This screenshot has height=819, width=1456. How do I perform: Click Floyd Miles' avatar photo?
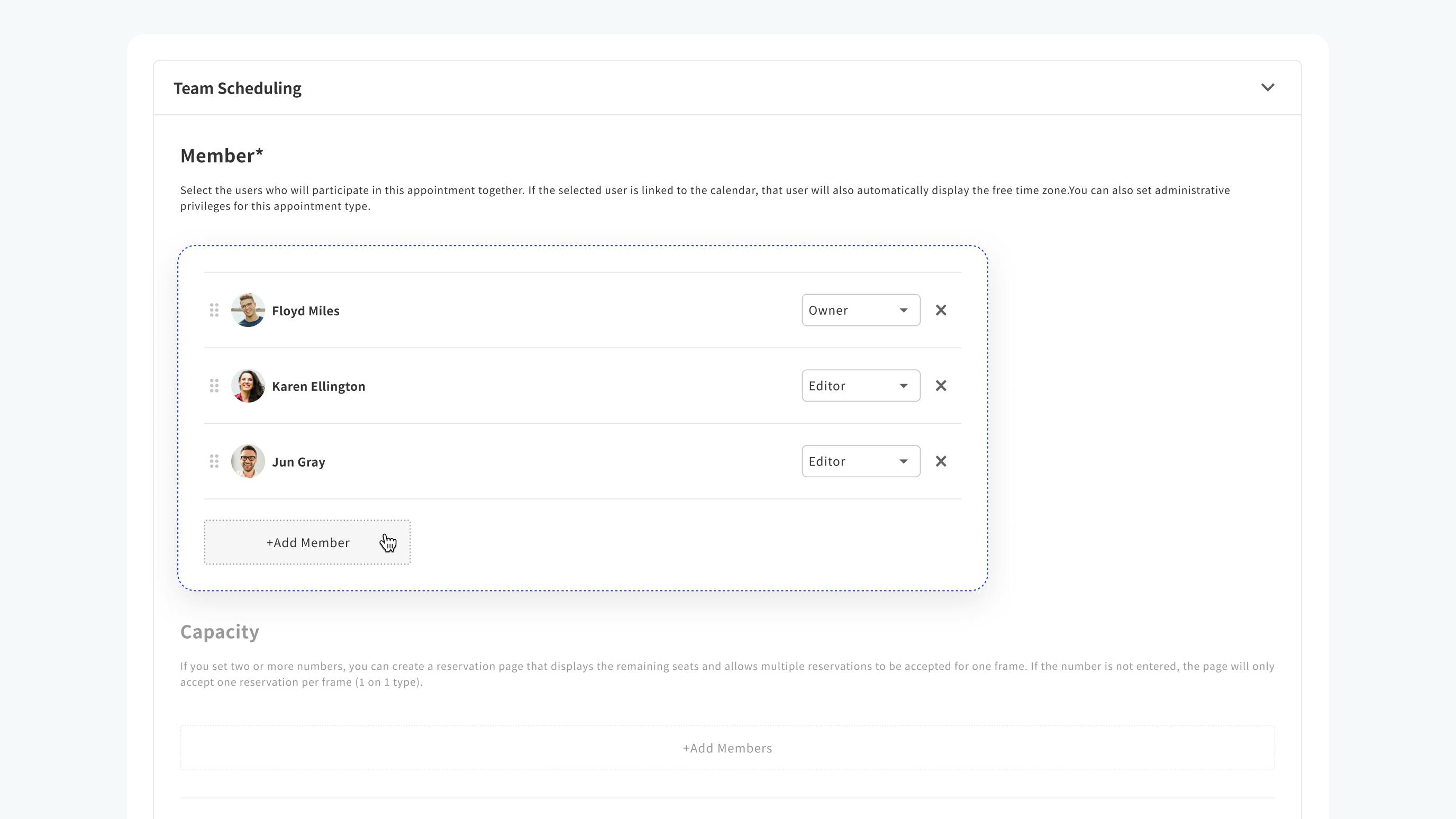click(248, 311)
